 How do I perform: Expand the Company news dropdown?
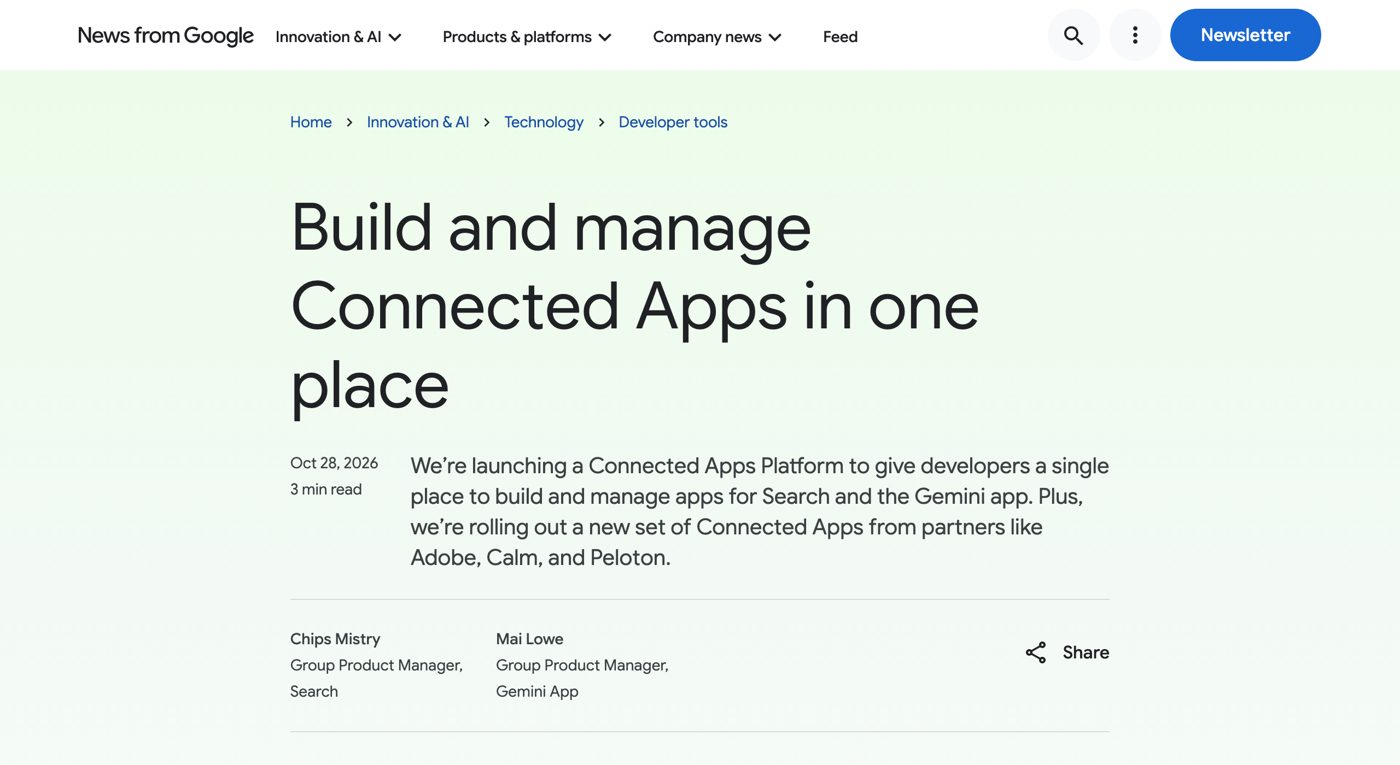click(x=717, y=37)
